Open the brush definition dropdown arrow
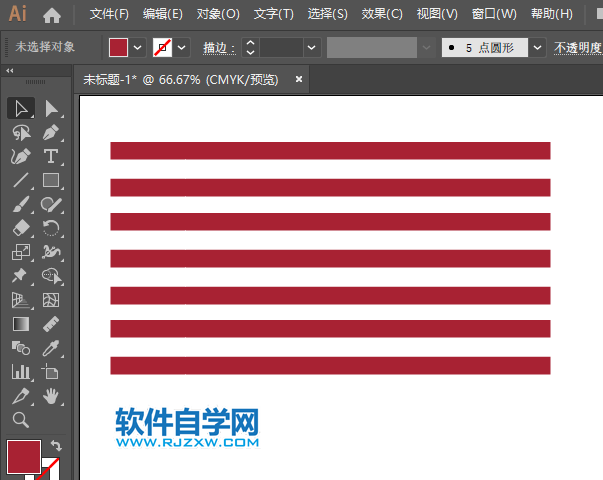This screenshot has width=603, height=480. (x=537, y=48)
